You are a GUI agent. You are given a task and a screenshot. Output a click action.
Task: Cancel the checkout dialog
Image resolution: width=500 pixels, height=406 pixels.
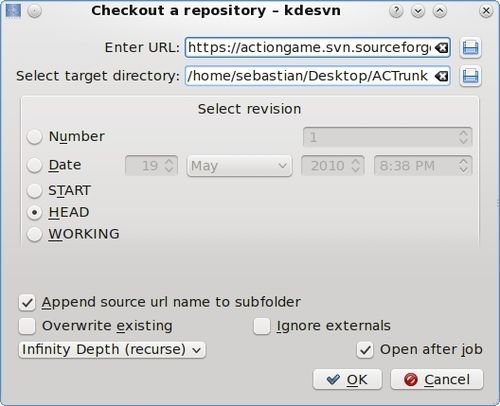(x=437, y=379)
